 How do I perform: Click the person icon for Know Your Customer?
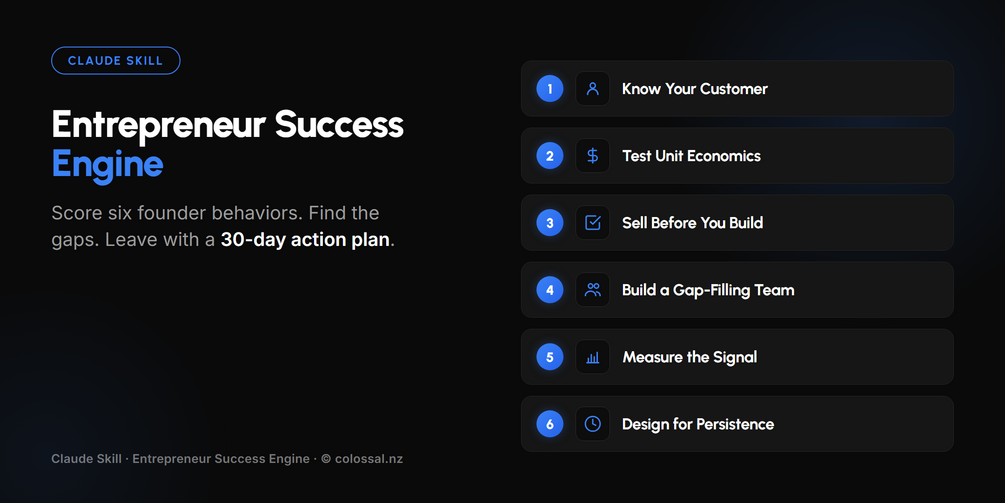[x=592, y=88]
